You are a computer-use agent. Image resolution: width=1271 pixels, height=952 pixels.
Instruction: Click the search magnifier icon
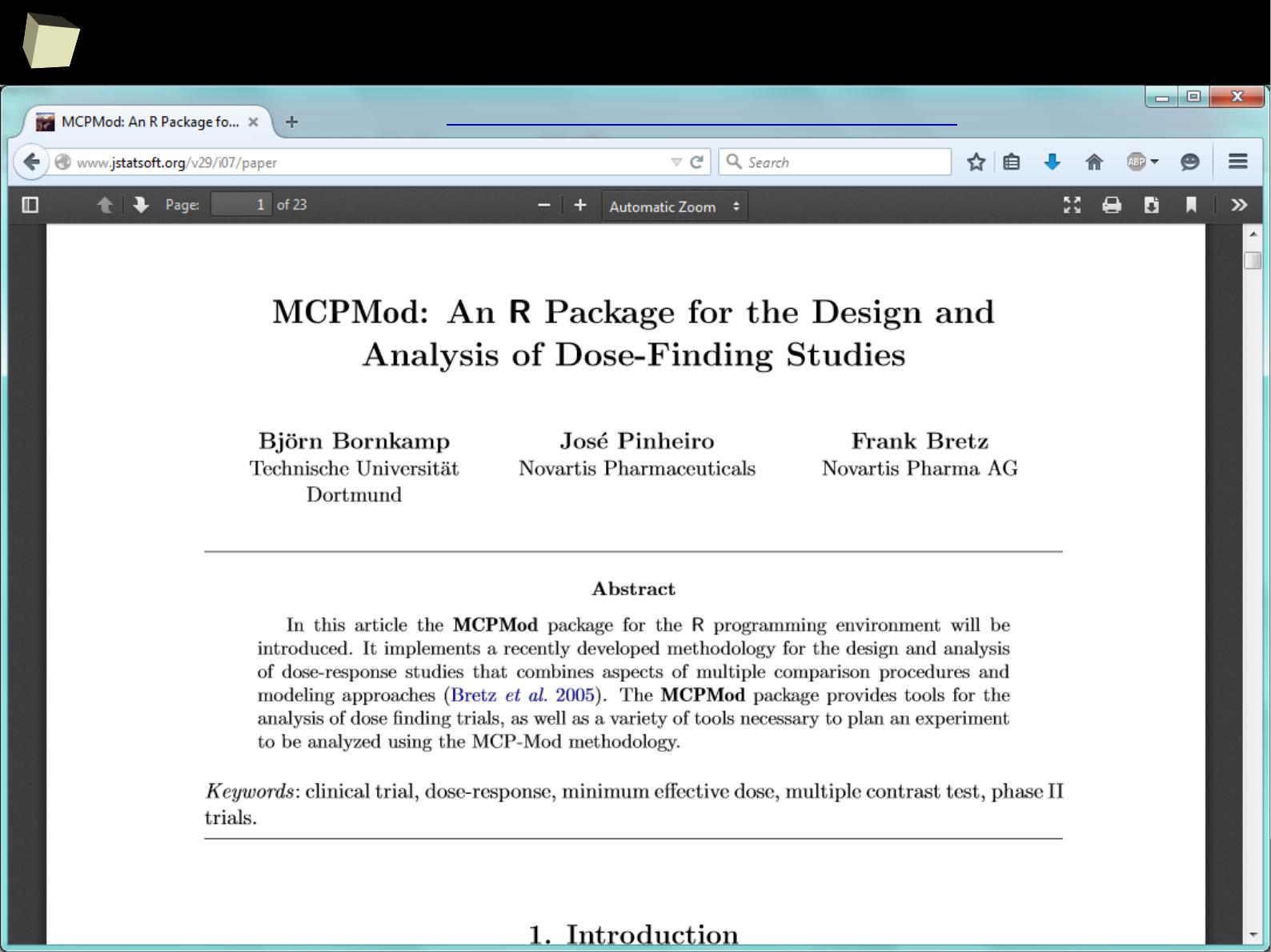point(733,162)
